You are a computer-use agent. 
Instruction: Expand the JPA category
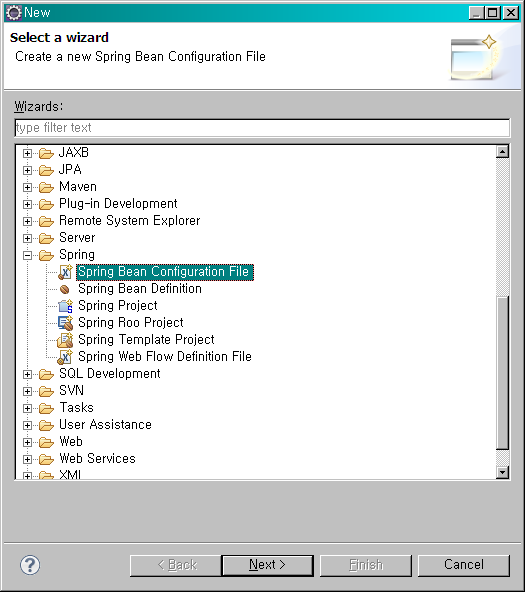click(x=27, y=170)
